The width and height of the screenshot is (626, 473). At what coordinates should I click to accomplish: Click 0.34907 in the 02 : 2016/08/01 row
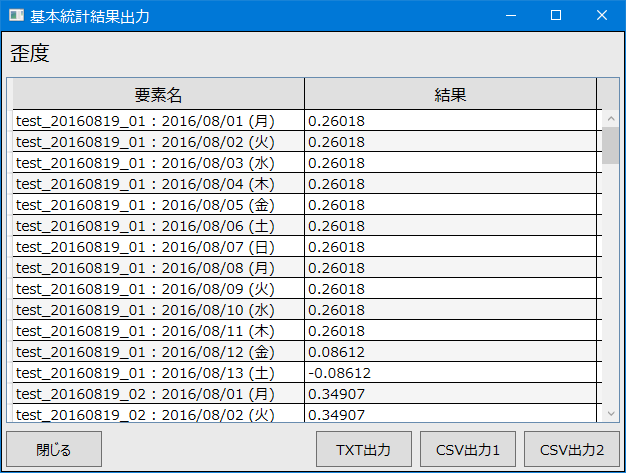(x=336, y=394)
